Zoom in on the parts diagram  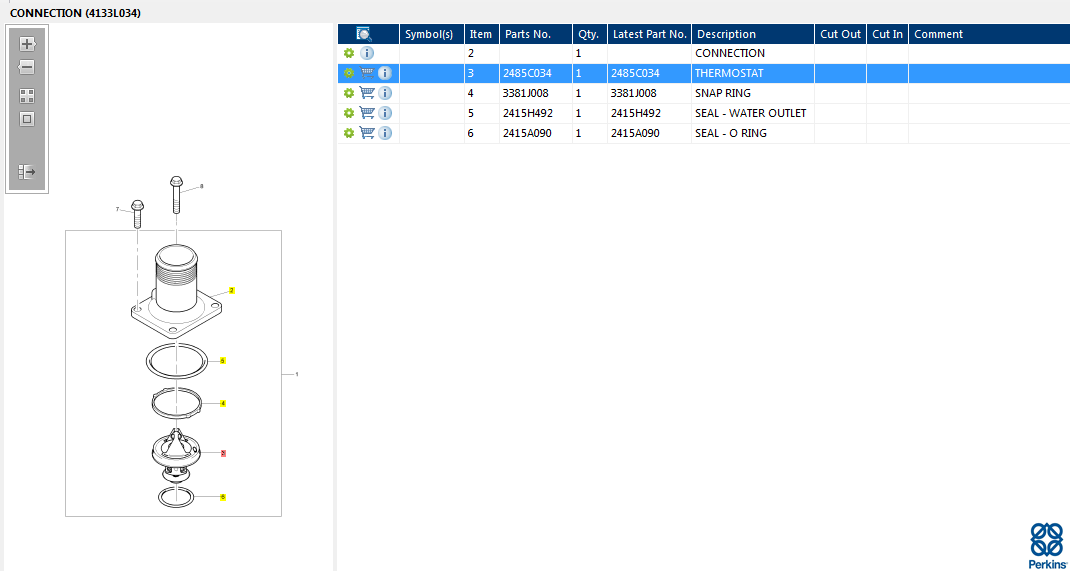click(x=27, y=44)
